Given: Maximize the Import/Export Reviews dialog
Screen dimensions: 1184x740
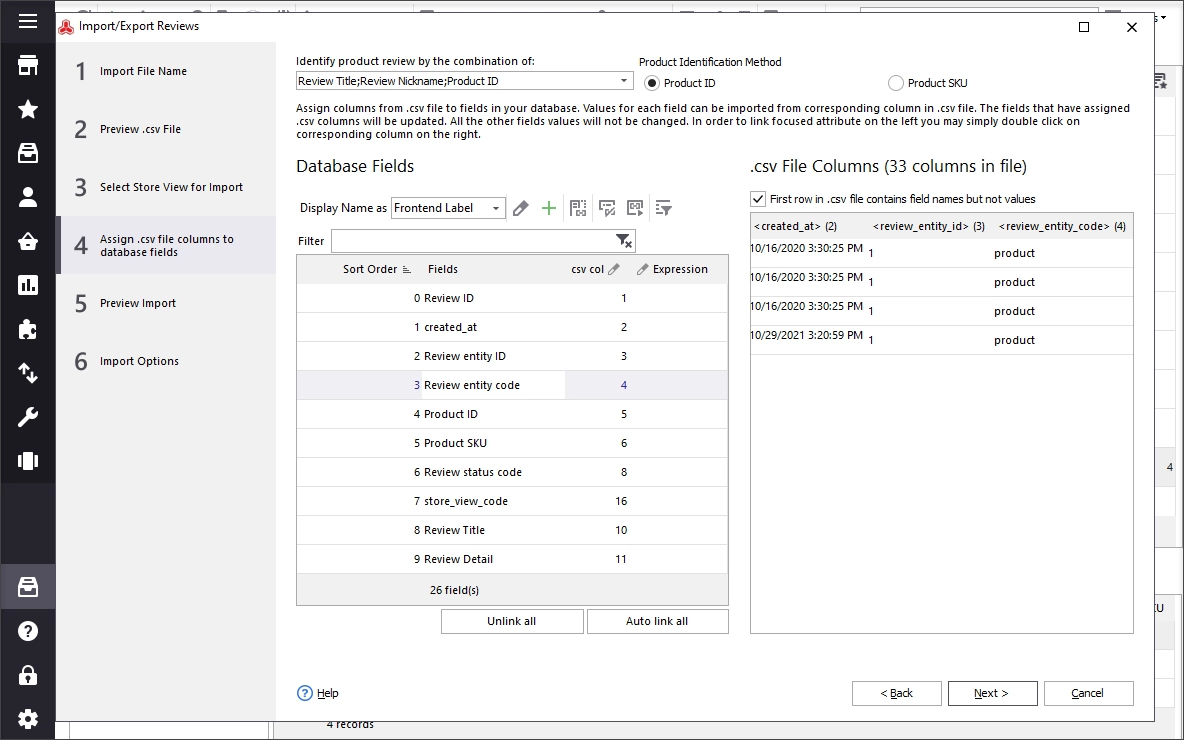Looking at the screenshot, I should click(x=1084, y=27).
